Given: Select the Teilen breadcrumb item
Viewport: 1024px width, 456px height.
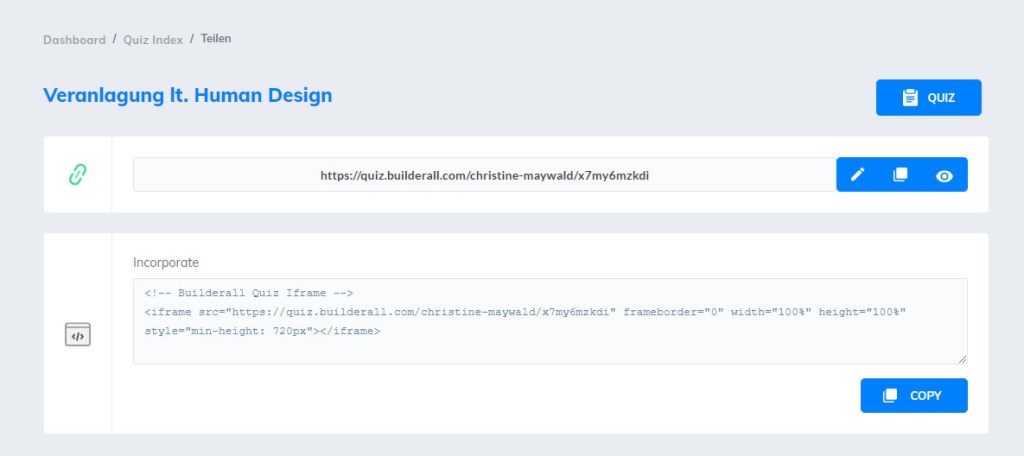Looking at the screenshot, I should tap(216, 39).
